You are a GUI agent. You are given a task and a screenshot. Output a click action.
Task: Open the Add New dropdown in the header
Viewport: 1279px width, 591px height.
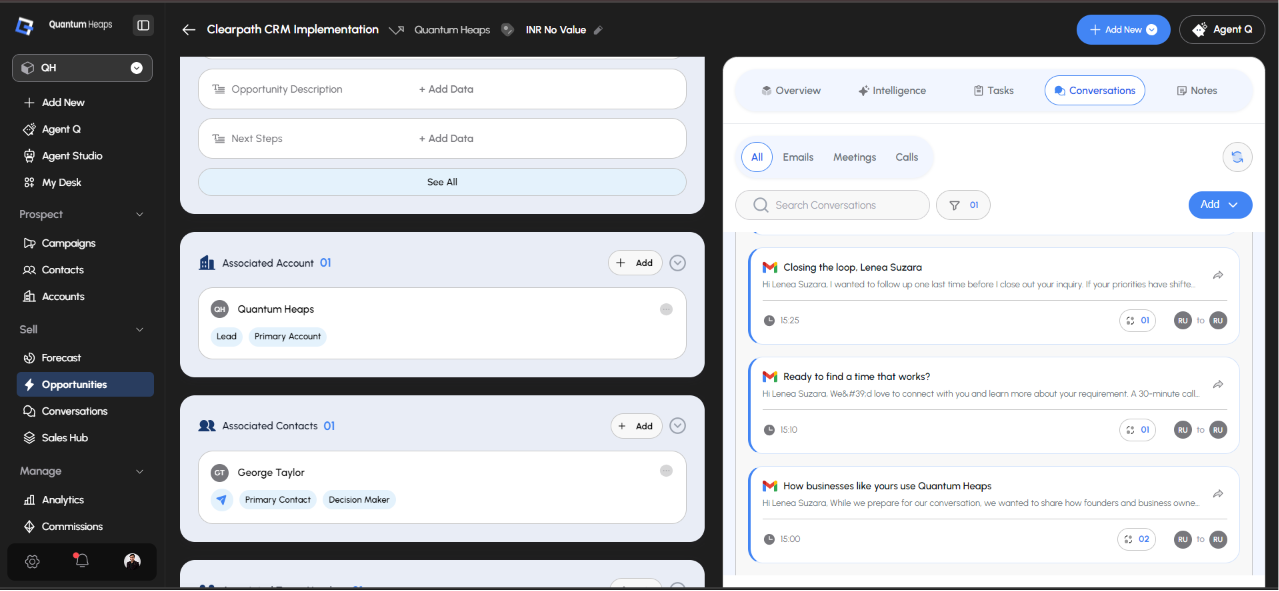(1123, 30)
